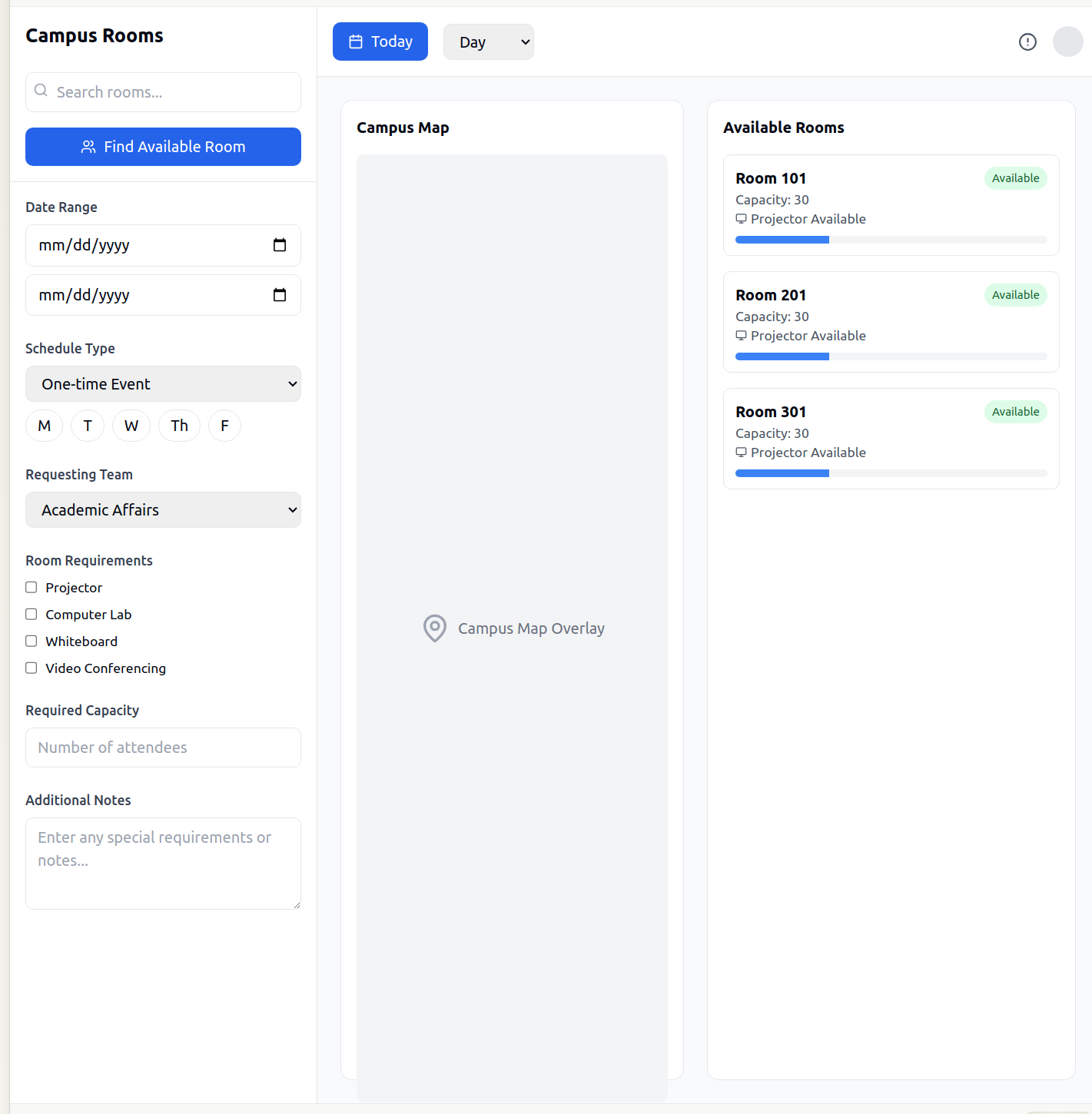The width and height of the screenshot is (1092, 1114).
Task: Tick the Video Conferencing checkbox
Action: [x=32, y=668]
